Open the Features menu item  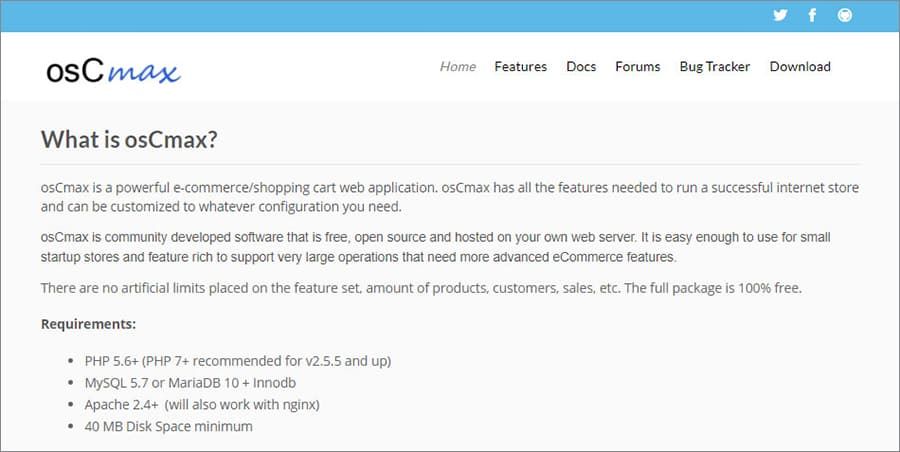(x=521, y=67)
